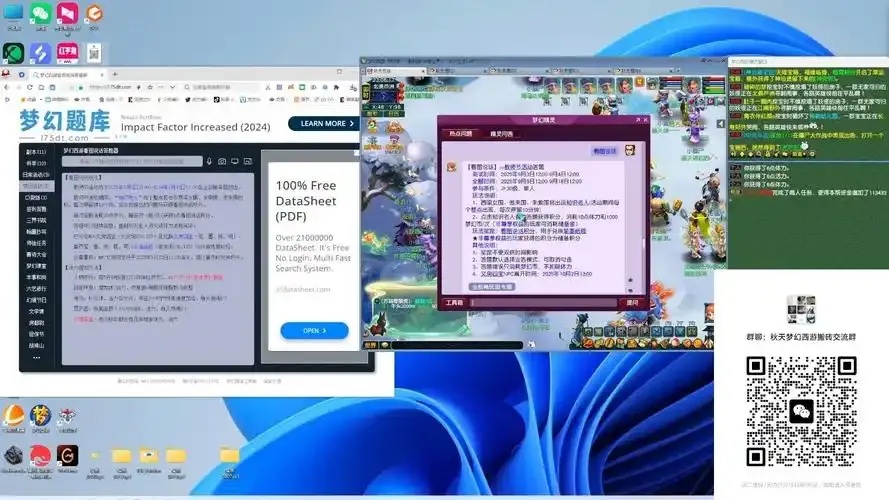Viewport: 889px width, 500px height.
Task: Open the pink video app desktop icon
Action: coord(67,12)
